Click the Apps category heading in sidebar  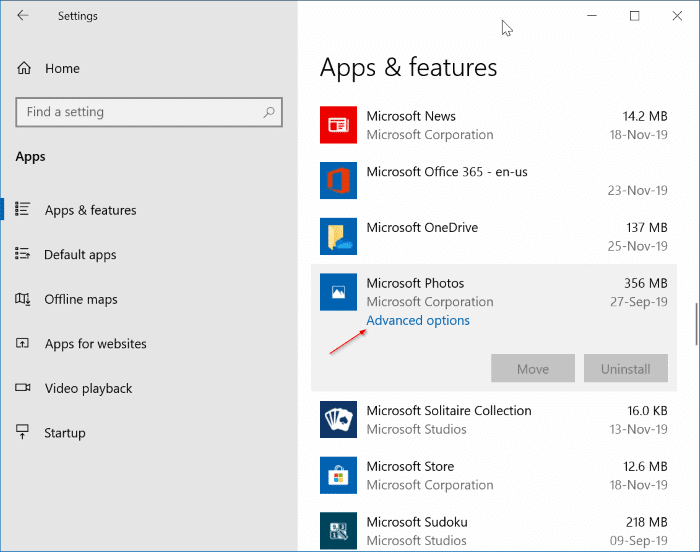[x=30, y=157]
